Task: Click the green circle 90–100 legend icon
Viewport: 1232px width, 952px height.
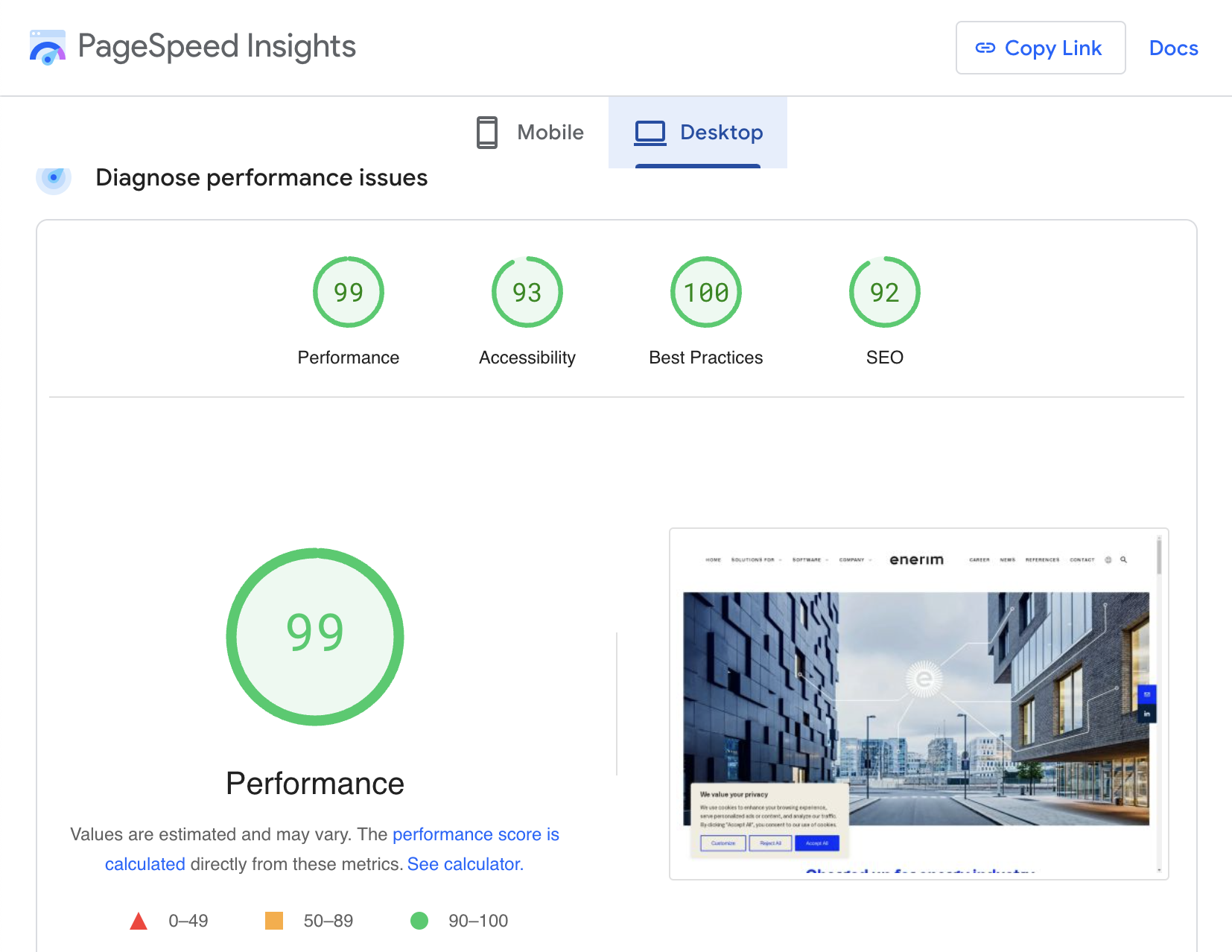Action: point(419,921)
